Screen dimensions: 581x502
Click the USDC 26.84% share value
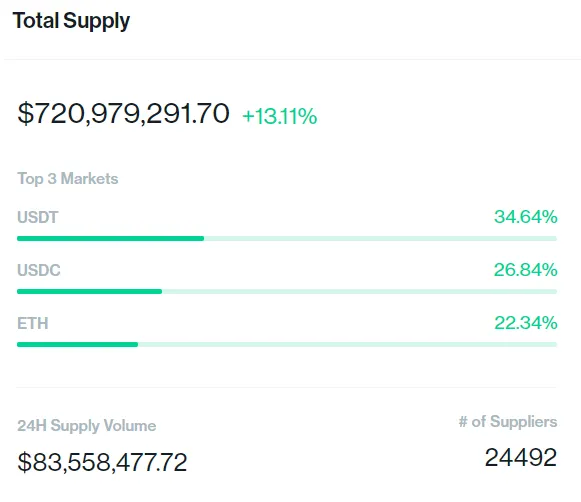coord(525,270)
